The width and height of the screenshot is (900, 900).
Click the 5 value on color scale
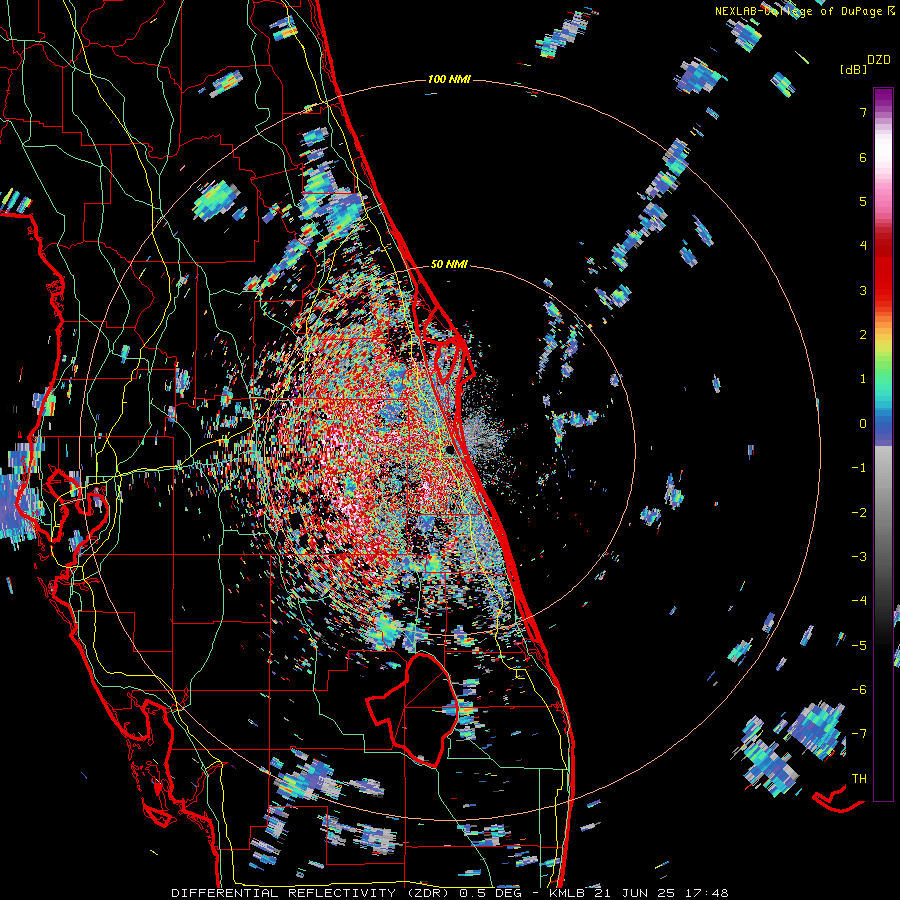coord(863,201)
